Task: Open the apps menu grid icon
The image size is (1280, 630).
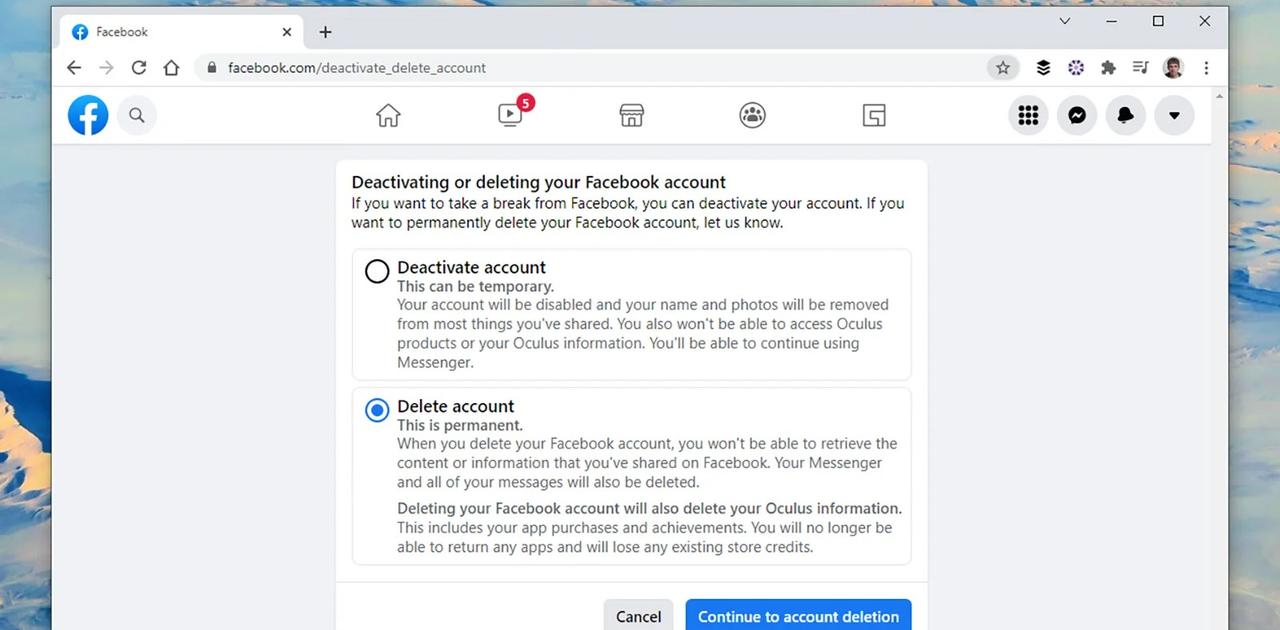Action: [x=1028, y=115]
